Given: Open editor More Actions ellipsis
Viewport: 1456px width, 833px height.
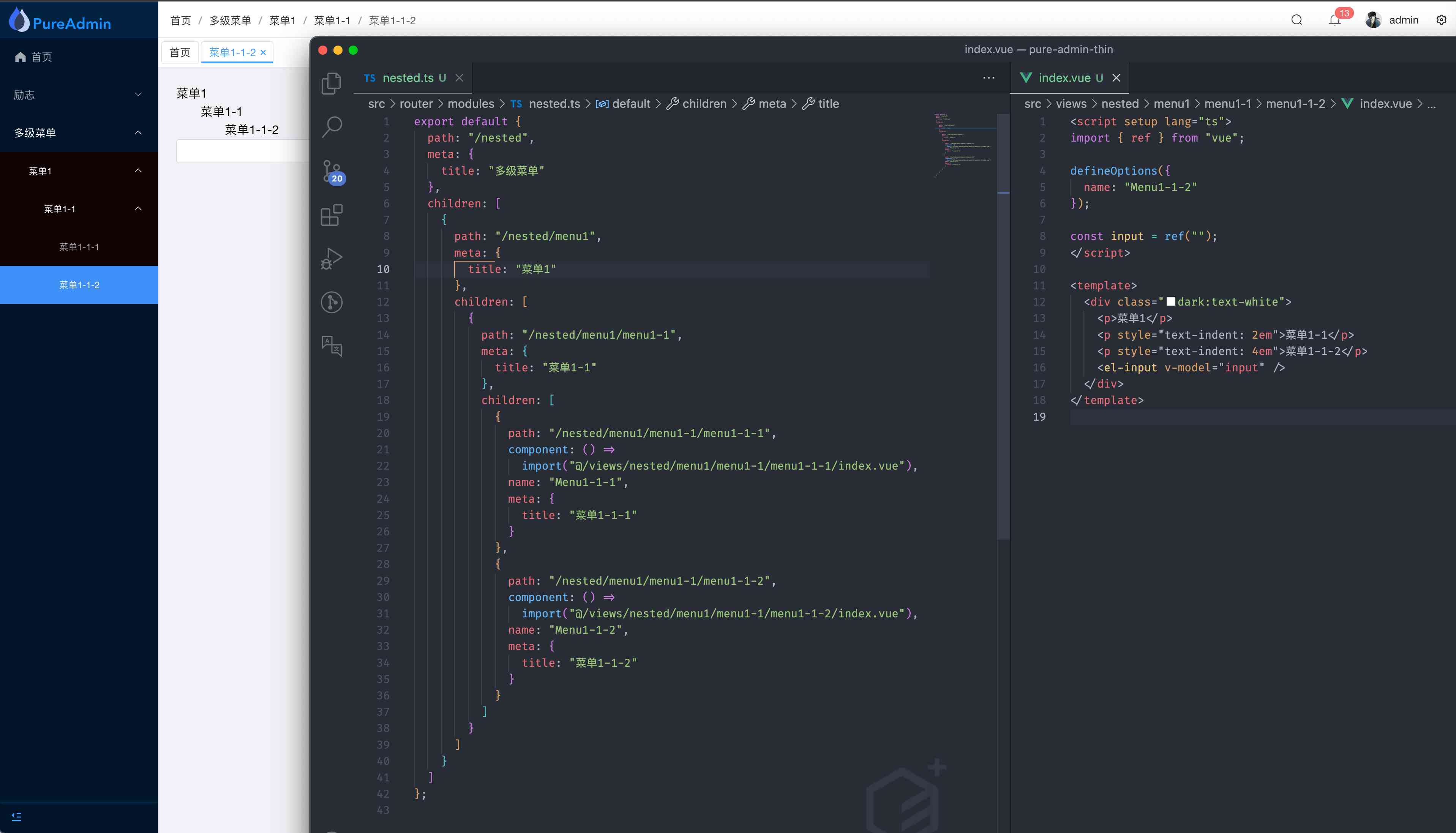Looking at the screenshot, I should coord(989,78).
